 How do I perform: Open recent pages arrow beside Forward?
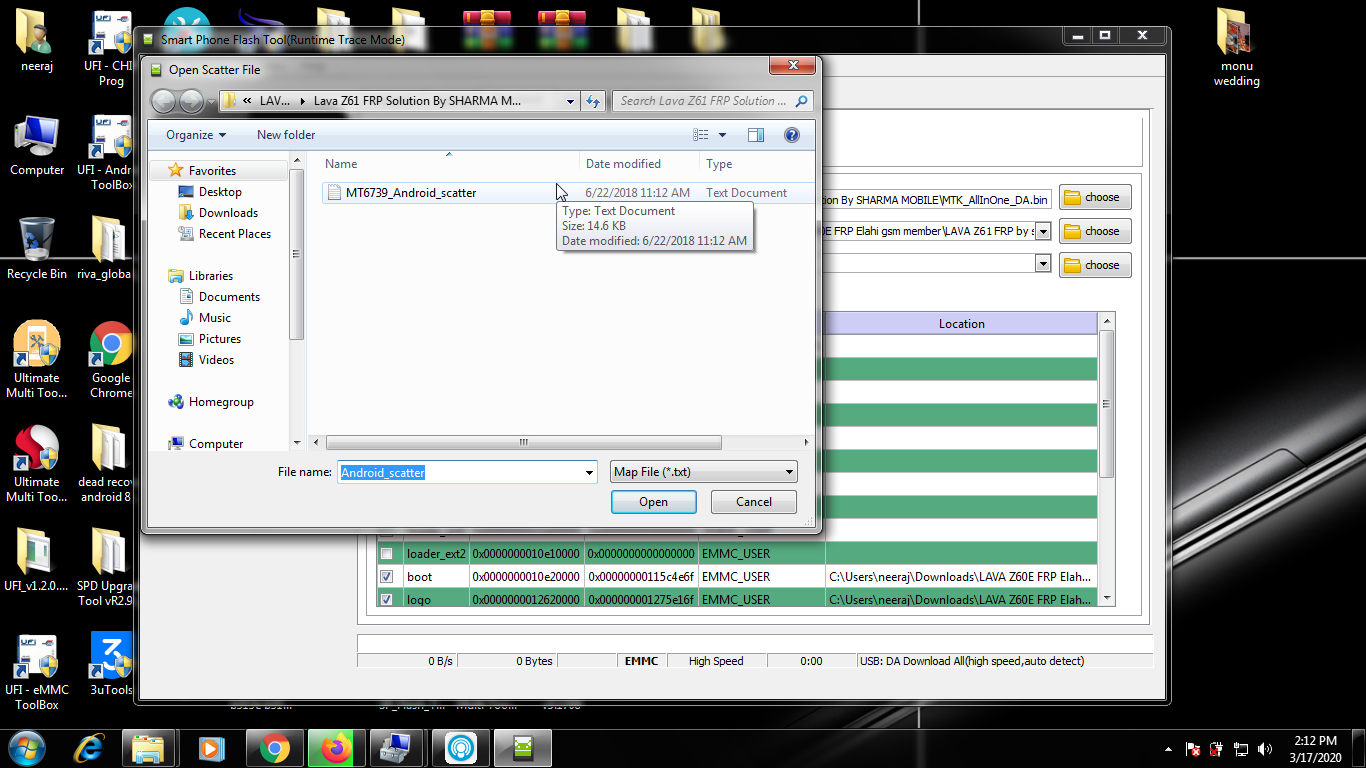coord(210,101)
